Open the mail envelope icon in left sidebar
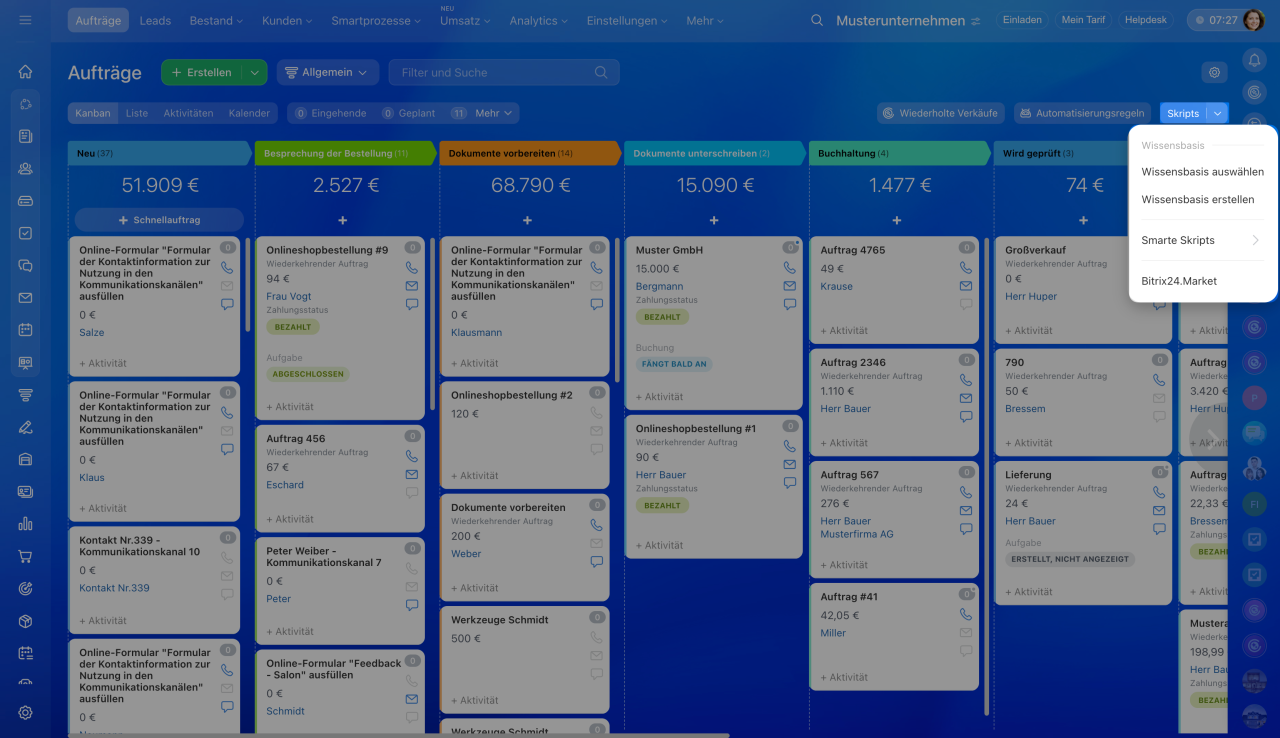The image size is (1280, 738). pyautogui.click(x=25, y=298)
